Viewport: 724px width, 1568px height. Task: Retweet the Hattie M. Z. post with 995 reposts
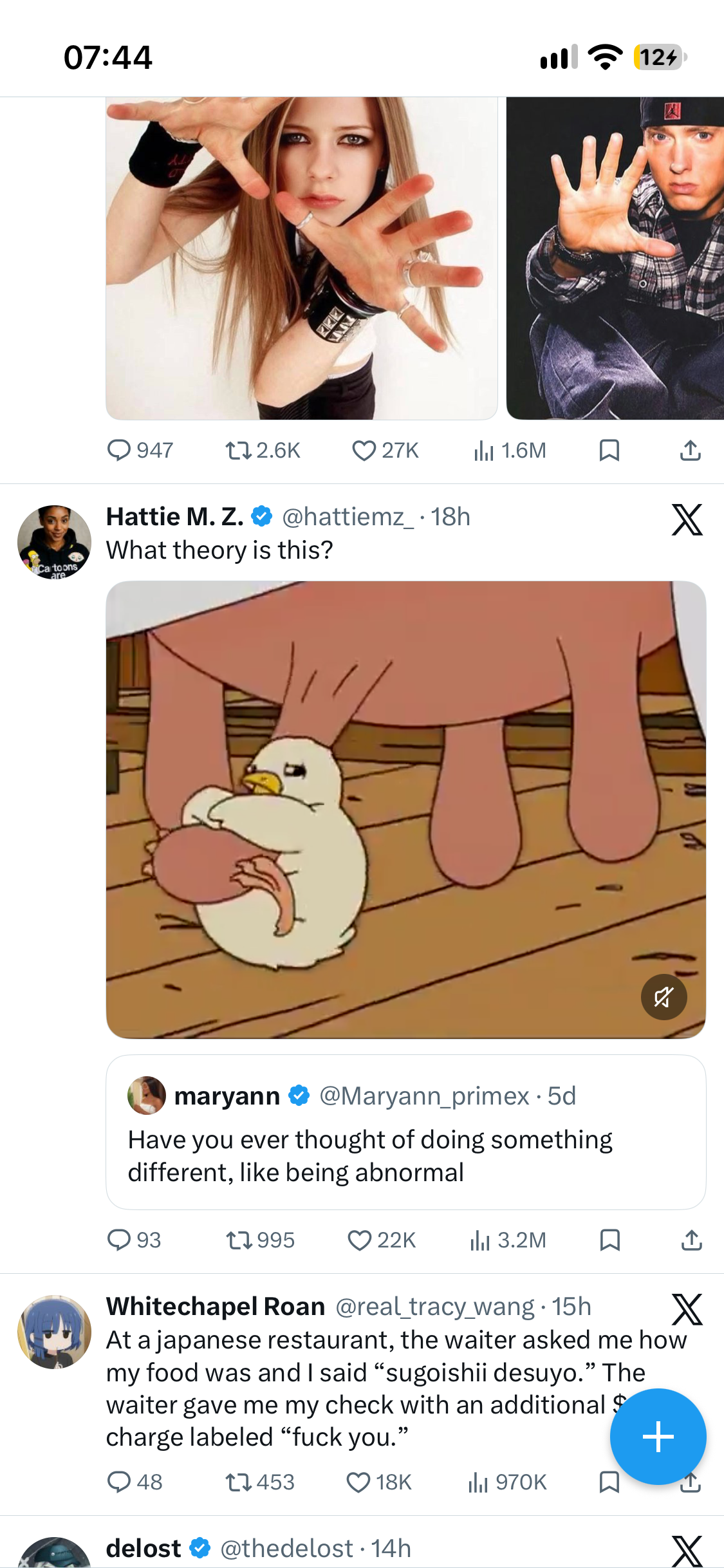pos(259,1240)
